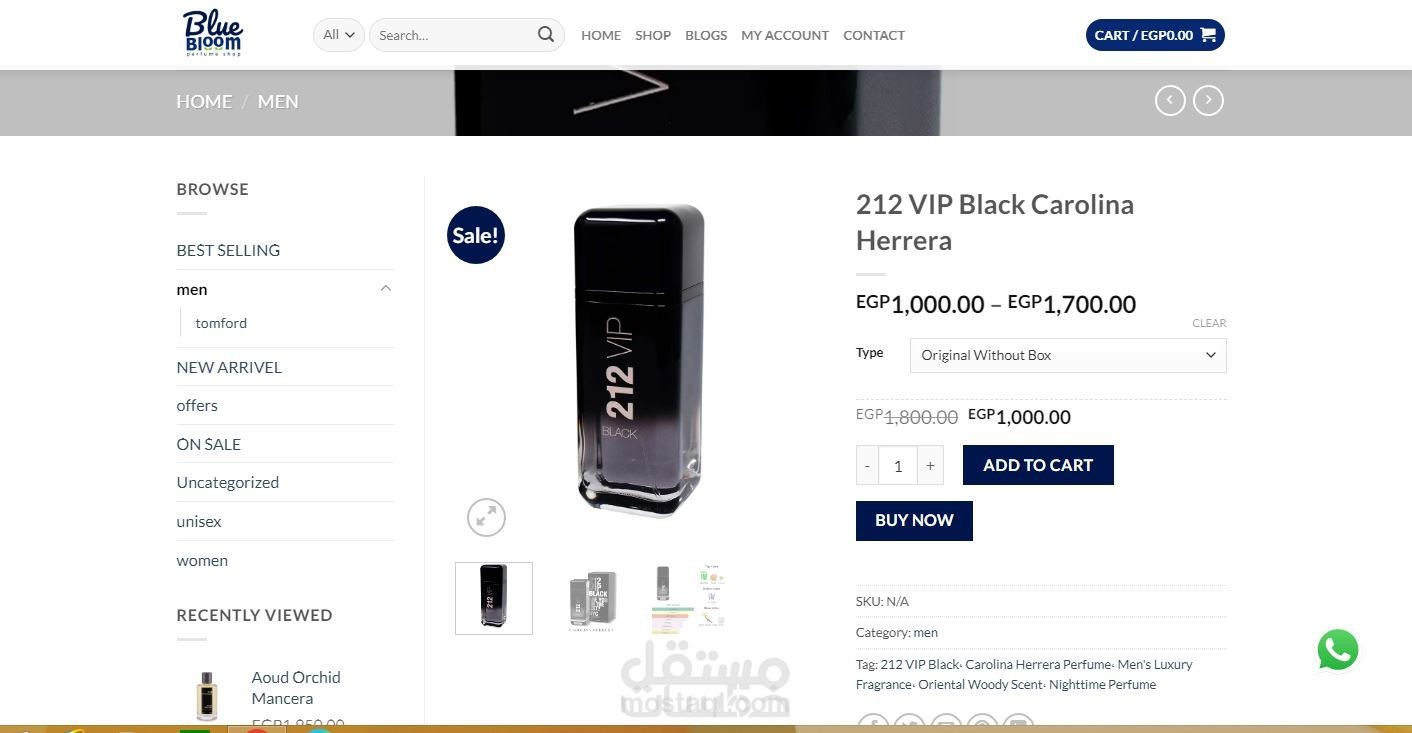
Task: Go to next product arrow
Action: [1208, 100]
